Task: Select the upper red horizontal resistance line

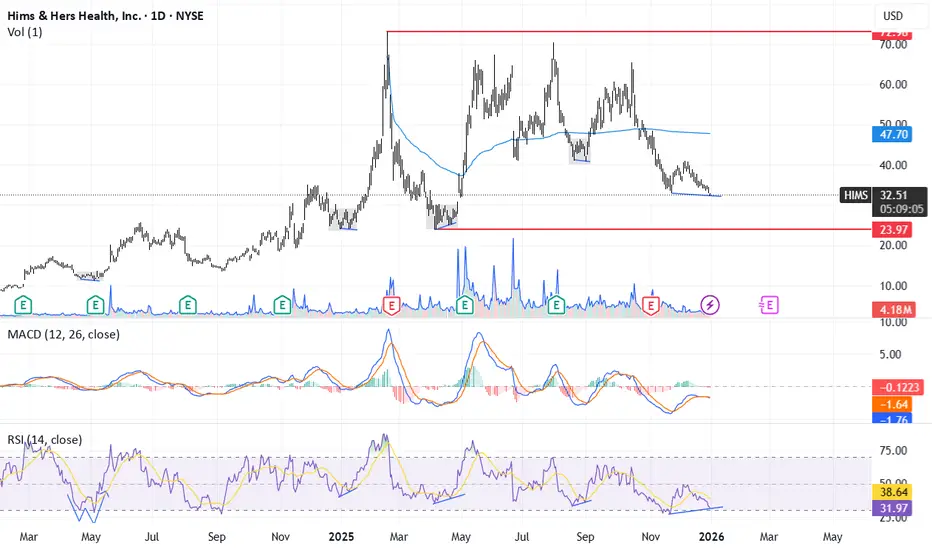Action: [x=629, y=32]
